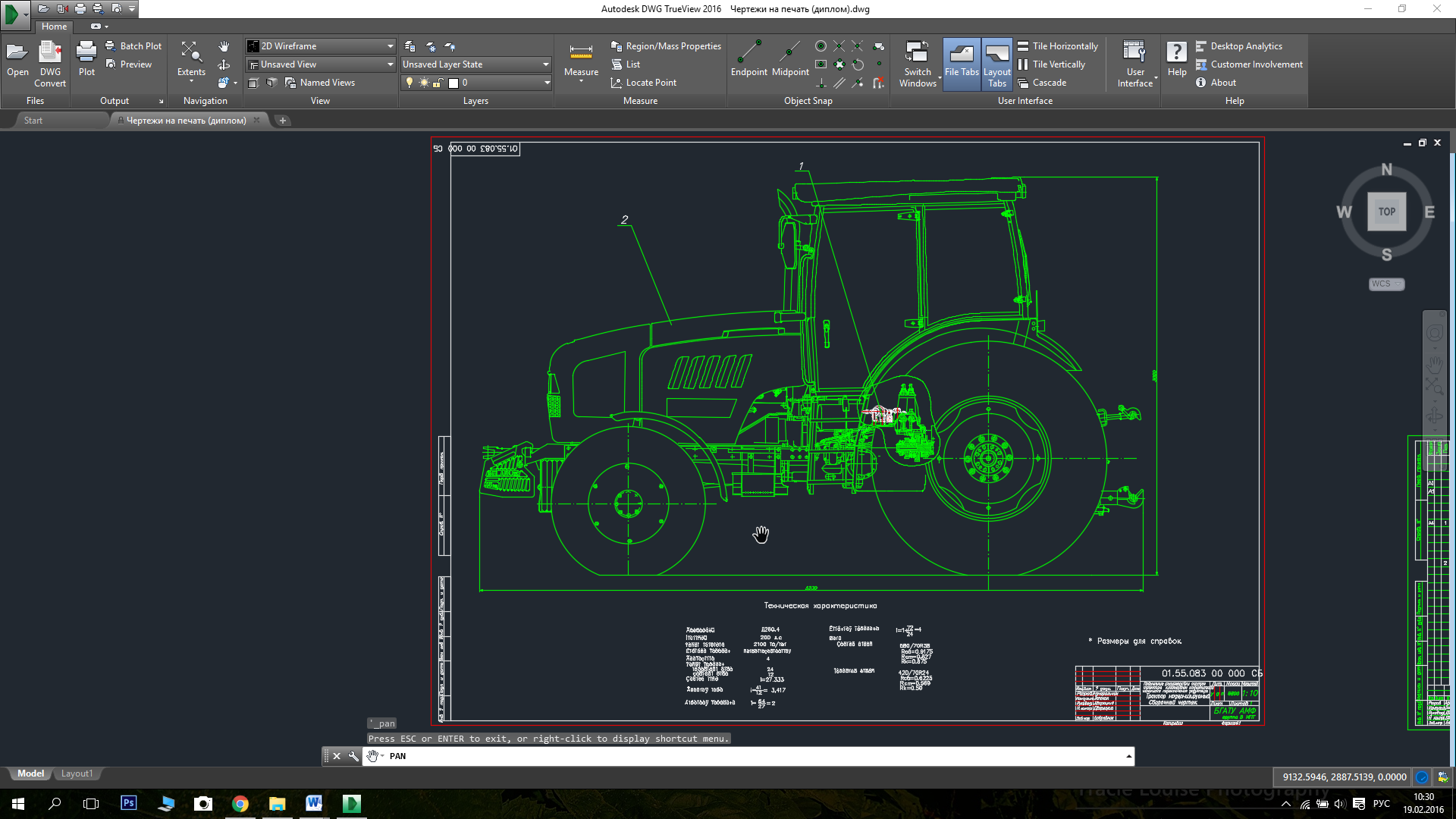Image resolution: width=1456 pixels, height=819 pixels.
Task: Open the WCS coordinate system dropdown
Action: click(x=1386, y=284)
